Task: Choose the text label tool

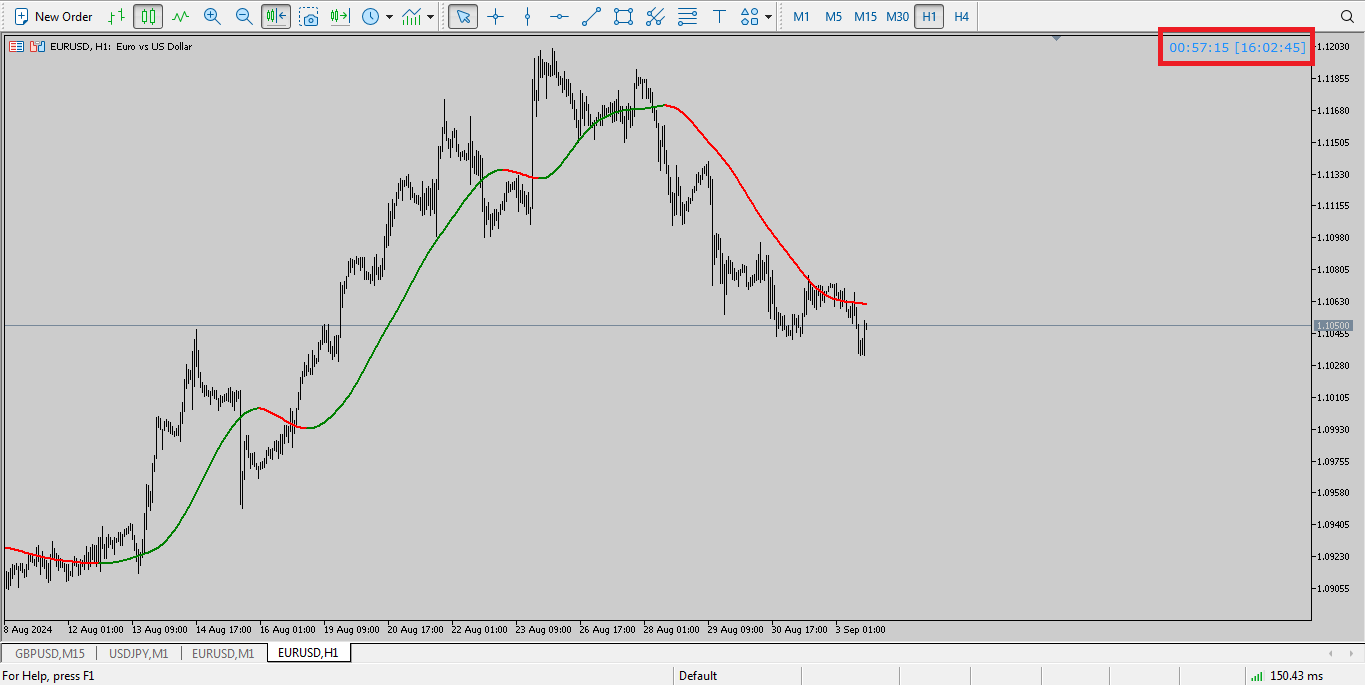Action: click(719, 16)
